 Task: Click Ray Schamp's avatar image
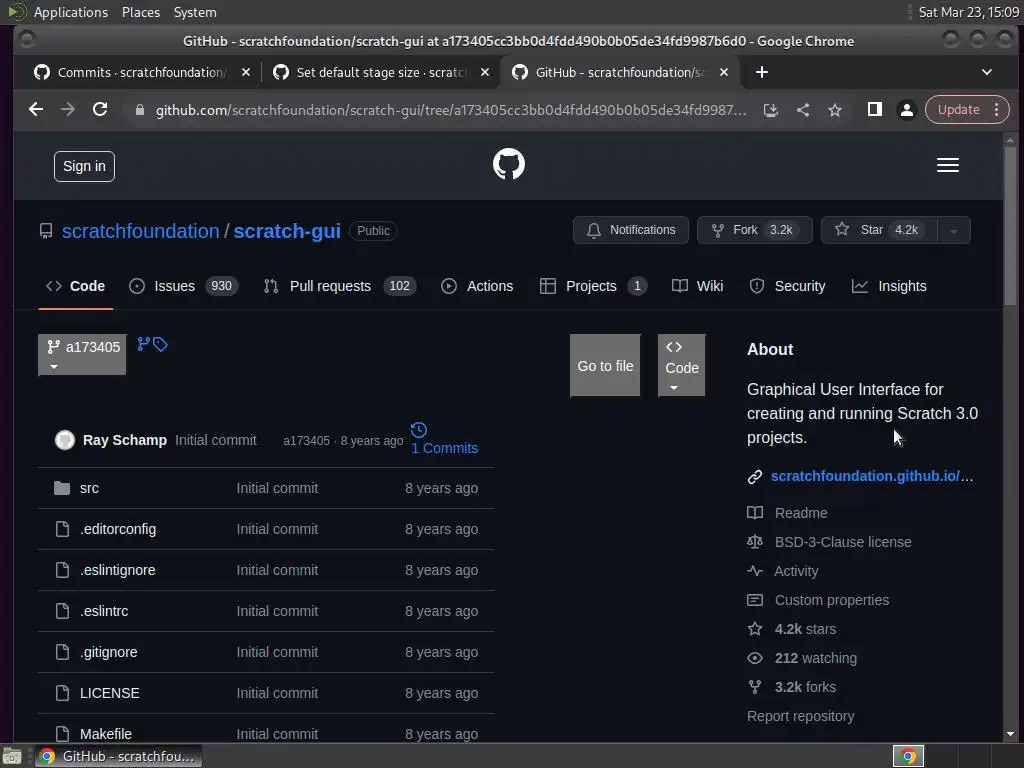coord(65,440)
